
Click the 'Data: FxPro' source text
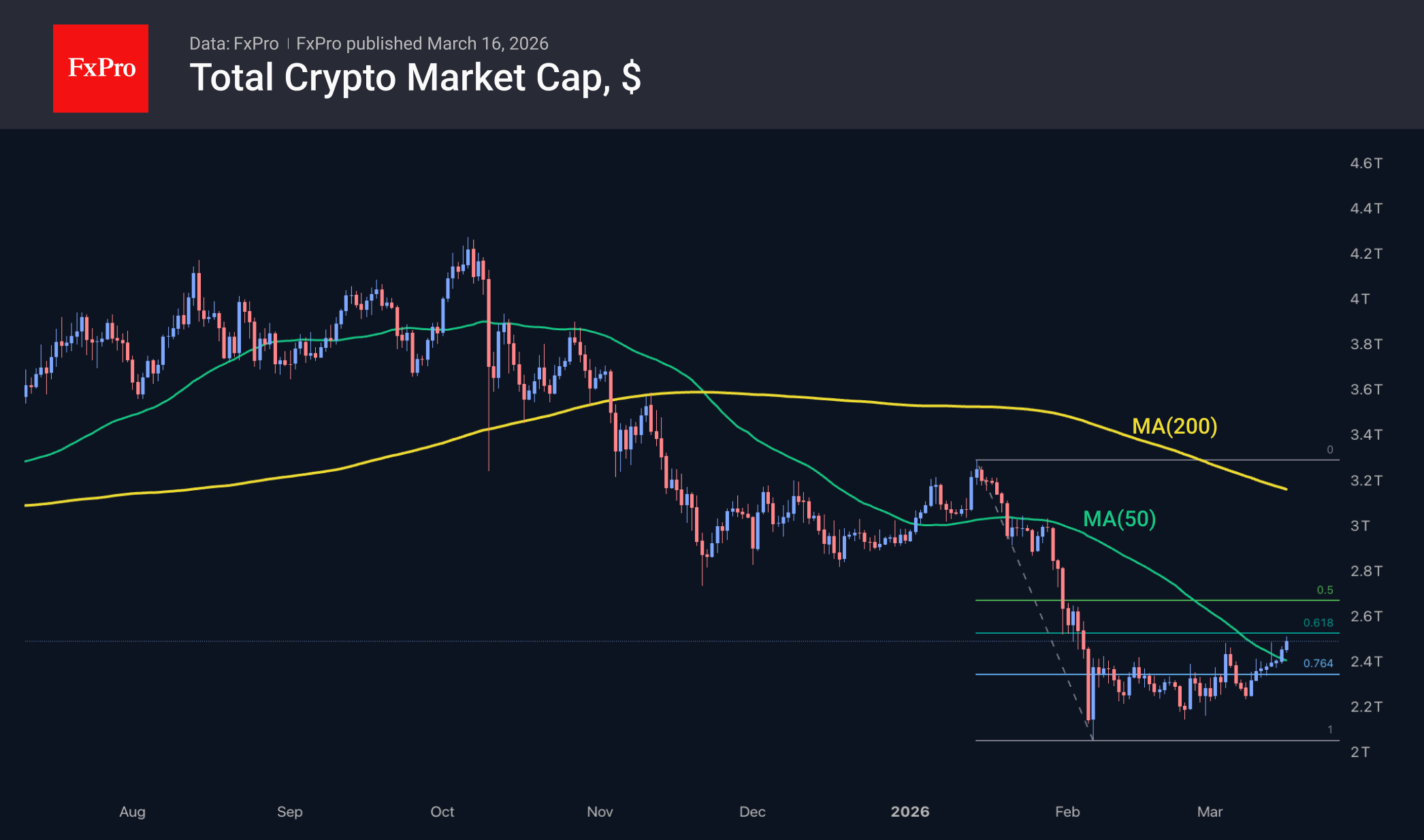(x=233, y=44)
